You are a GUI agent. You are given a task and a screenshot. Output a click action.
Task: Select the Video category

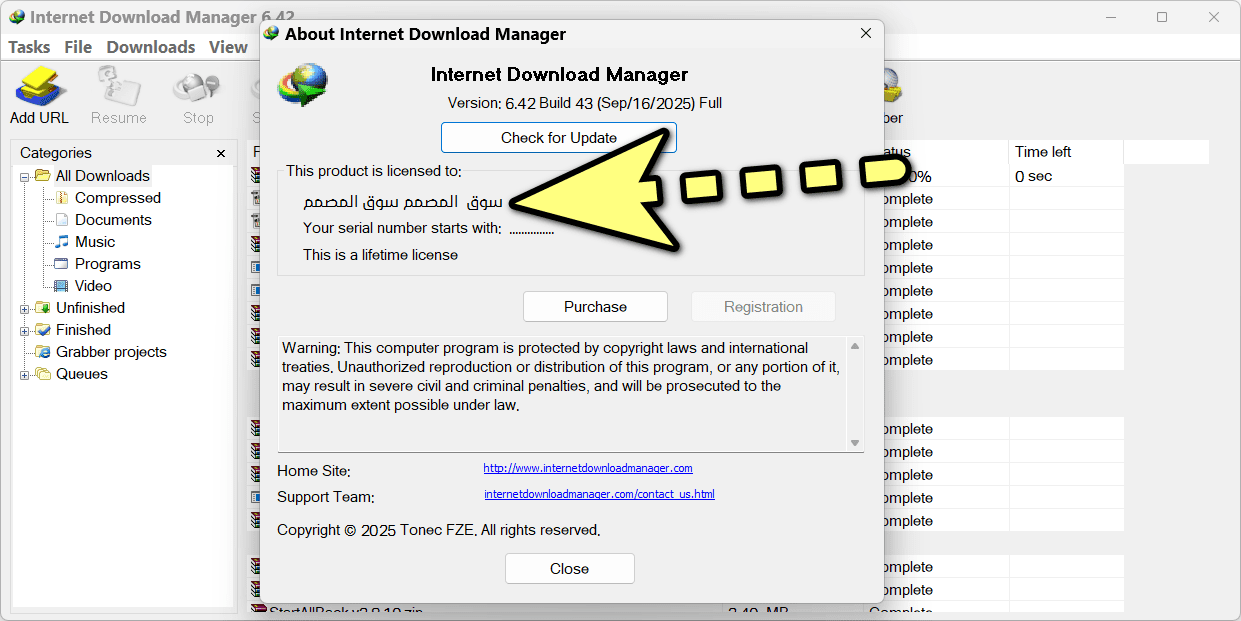pos(93,286)
